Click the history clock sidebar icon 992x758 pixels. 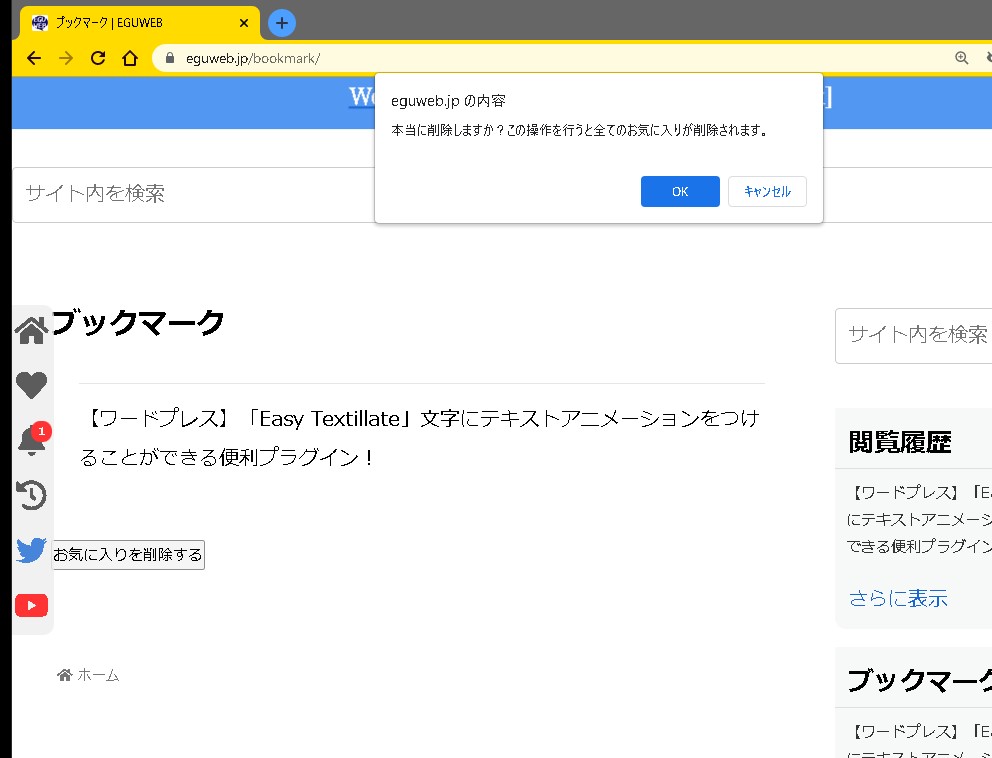(31, 495)
